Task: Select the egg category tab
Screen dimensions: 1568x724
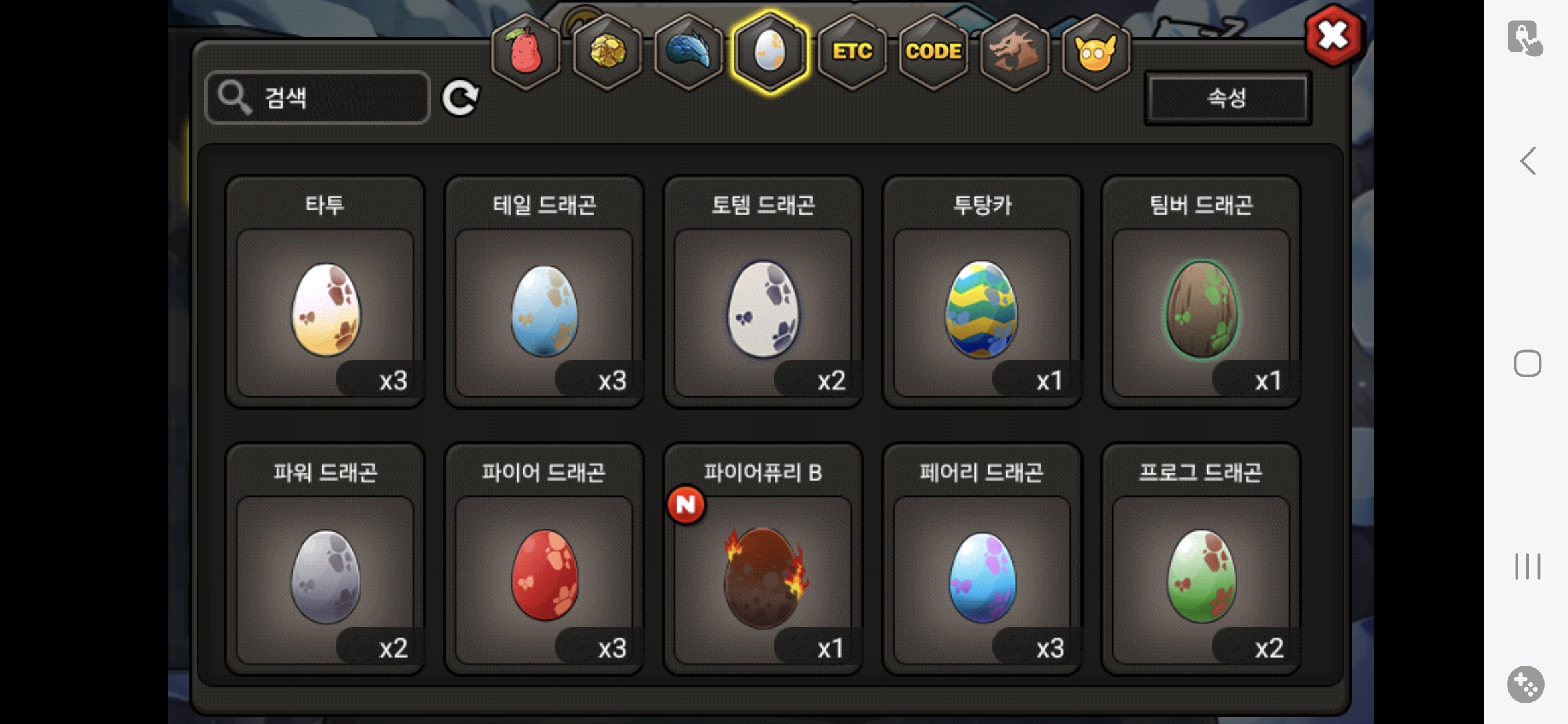Action: click(771, 52)
